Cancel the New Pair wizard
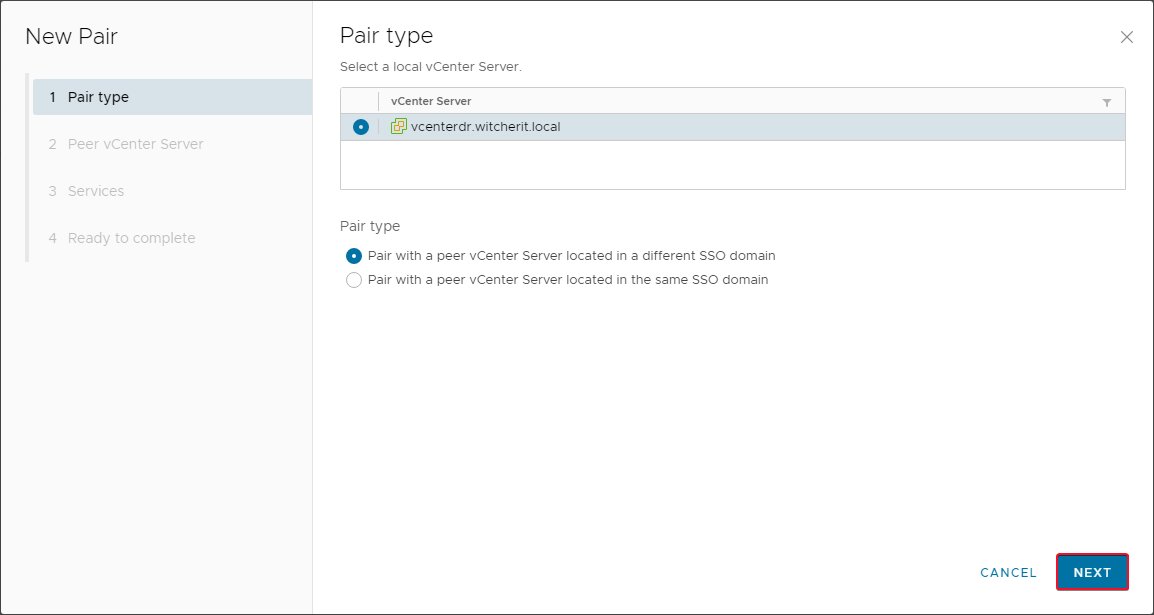Image resolution: width=1154 pixels, height=615 pixels. (x=1008, y=572)
